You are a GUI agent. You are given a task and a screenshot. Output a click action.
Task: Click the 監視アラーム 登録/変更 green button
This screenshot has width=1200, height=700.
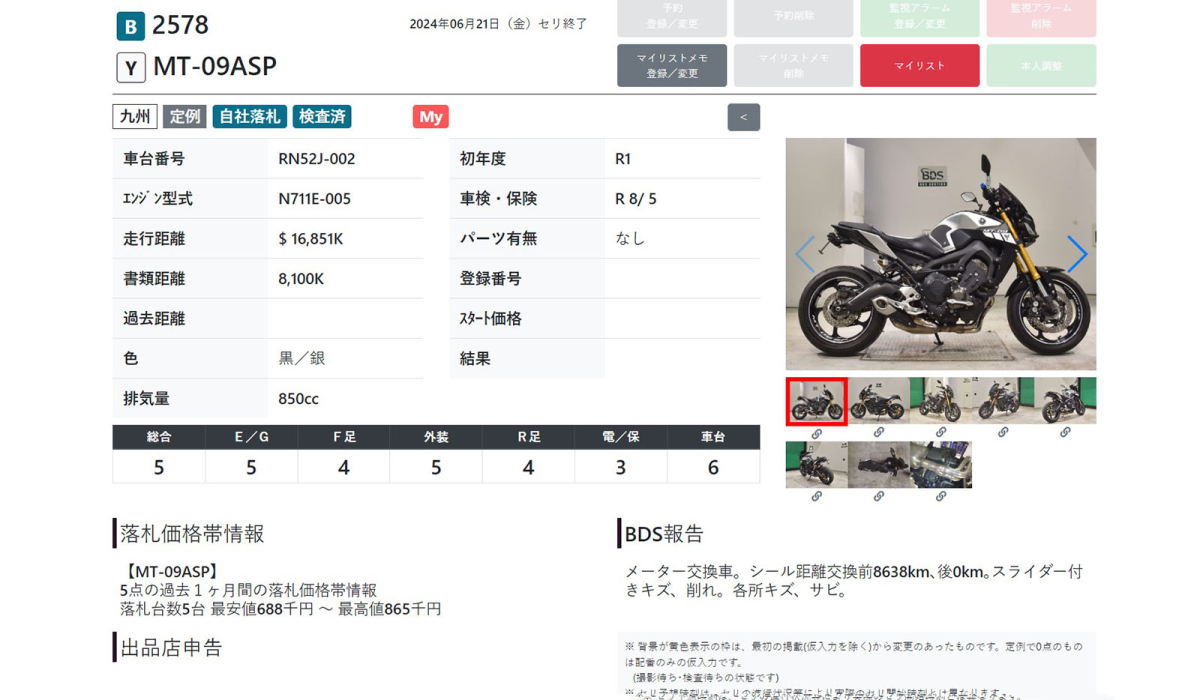[x=920, y=16]
